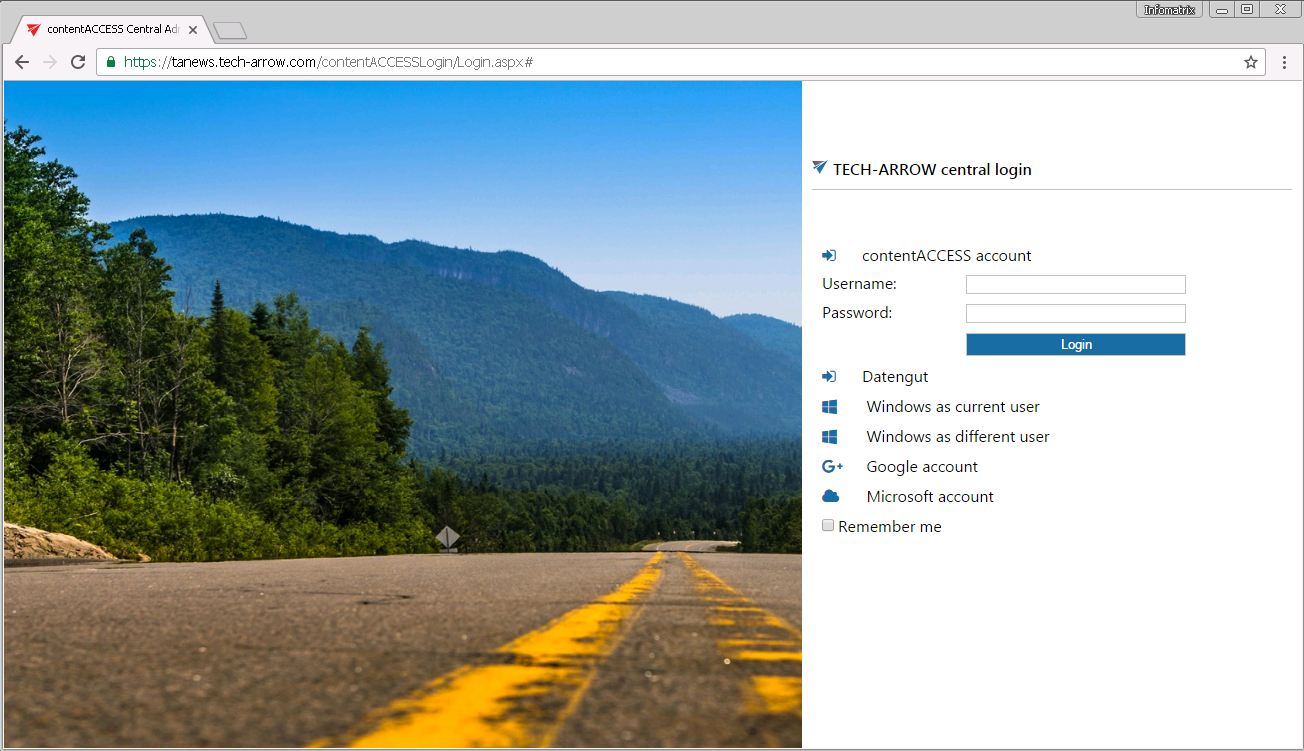1304x751 pixels.
Task: Open Chrome three-dot menu
Action: click(1285, 62)
